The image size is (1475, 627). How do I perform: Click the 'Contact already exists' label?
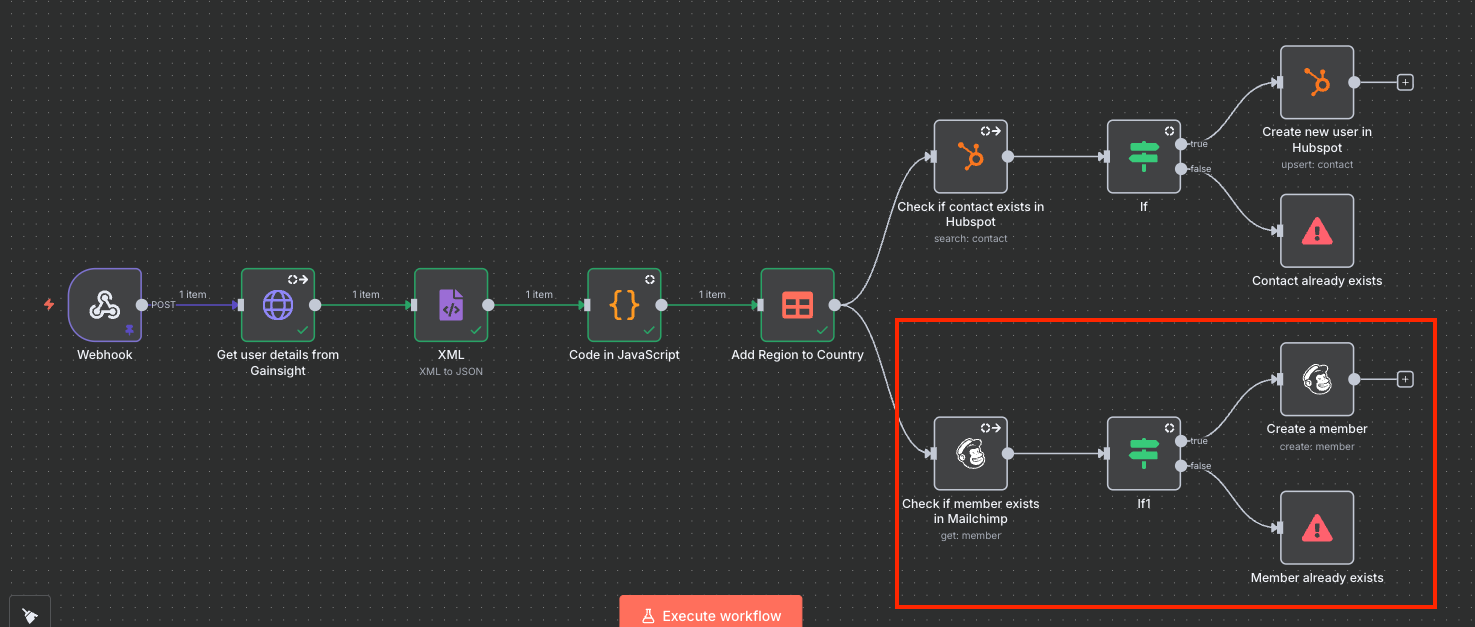1317,281
